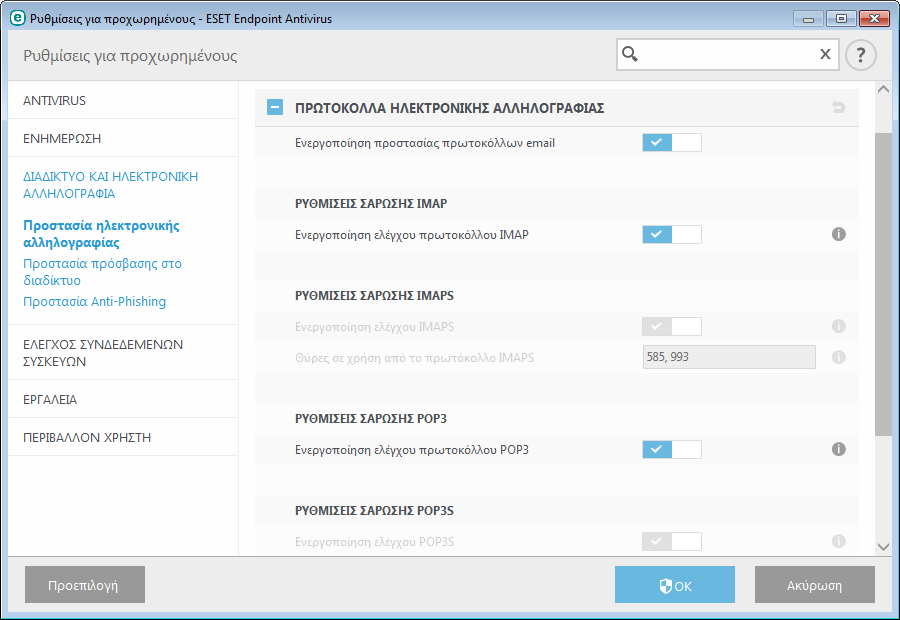Click the vertical scrollbar thumb
The height and width of the screenshot is (620, 900).
[883, 284]
